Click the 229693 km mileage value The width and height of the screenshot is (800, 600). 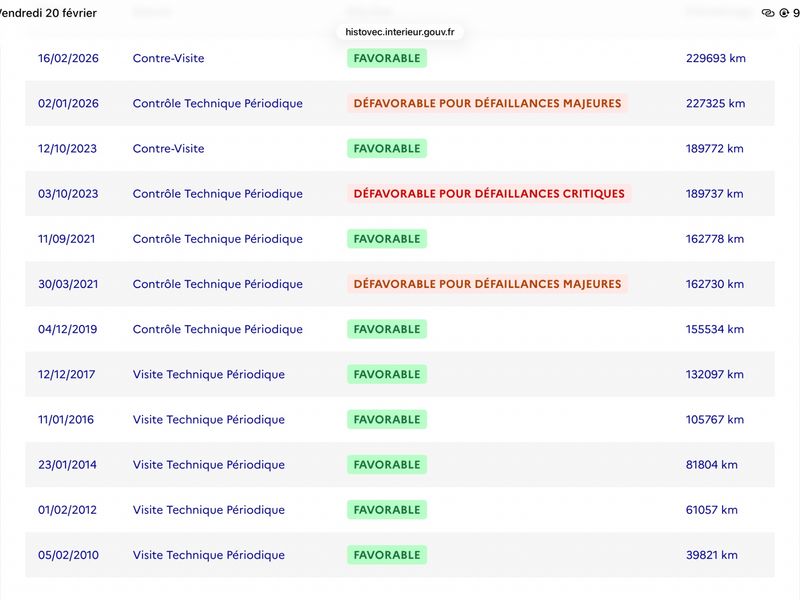tap(715, 58)
